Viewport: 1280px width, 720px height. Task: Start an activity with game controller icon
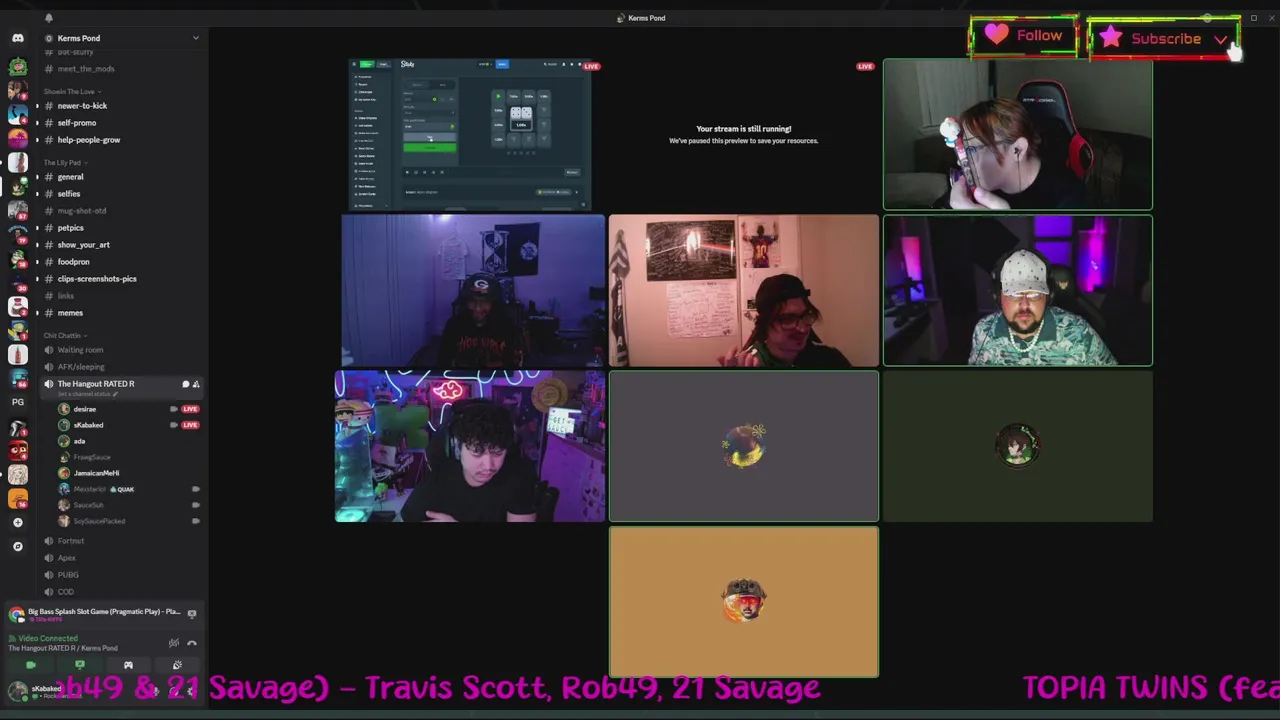(128, 665)
